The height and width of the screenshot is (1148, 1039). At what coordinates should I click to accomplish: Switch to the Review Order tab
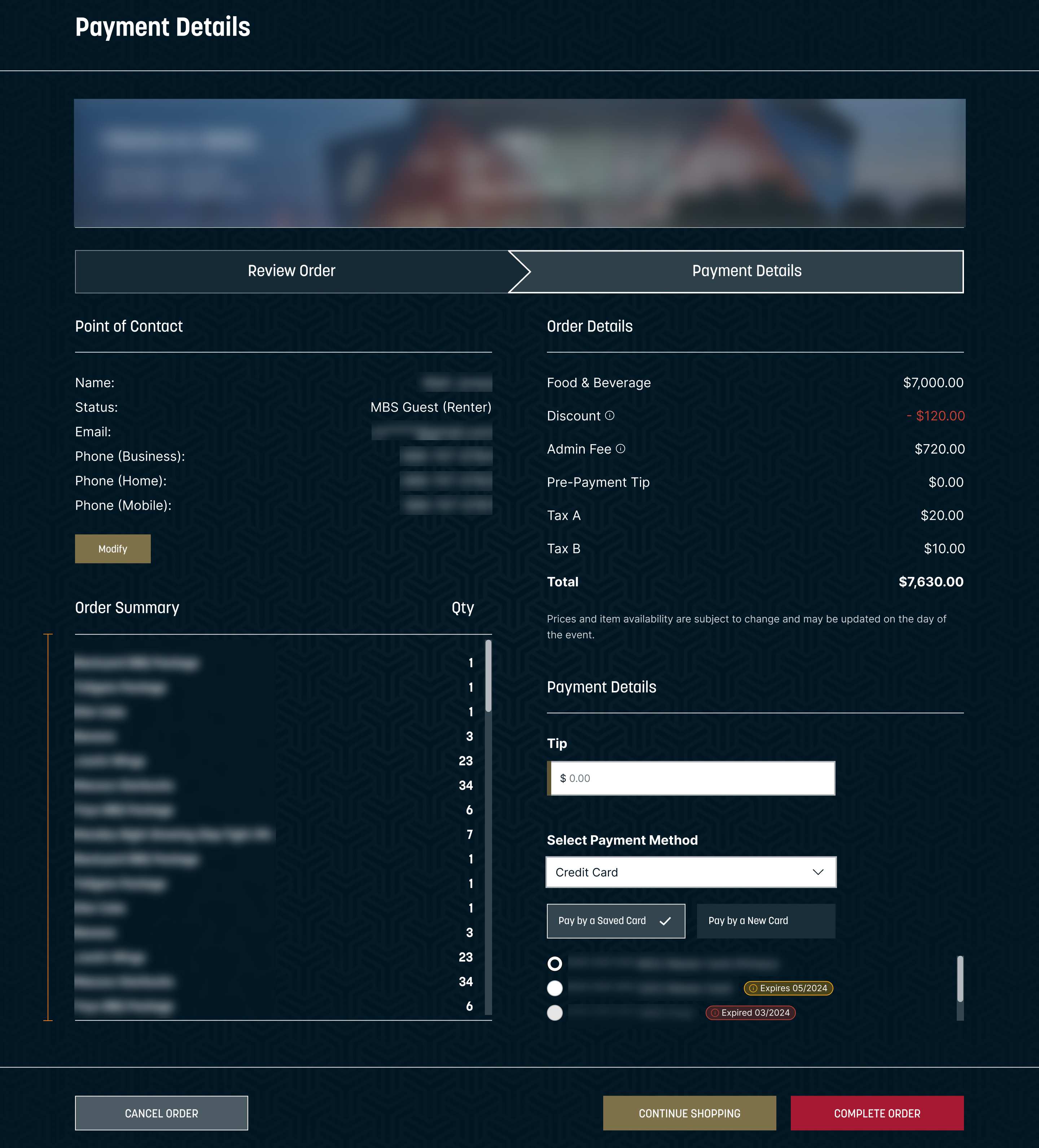pos(291,271)
